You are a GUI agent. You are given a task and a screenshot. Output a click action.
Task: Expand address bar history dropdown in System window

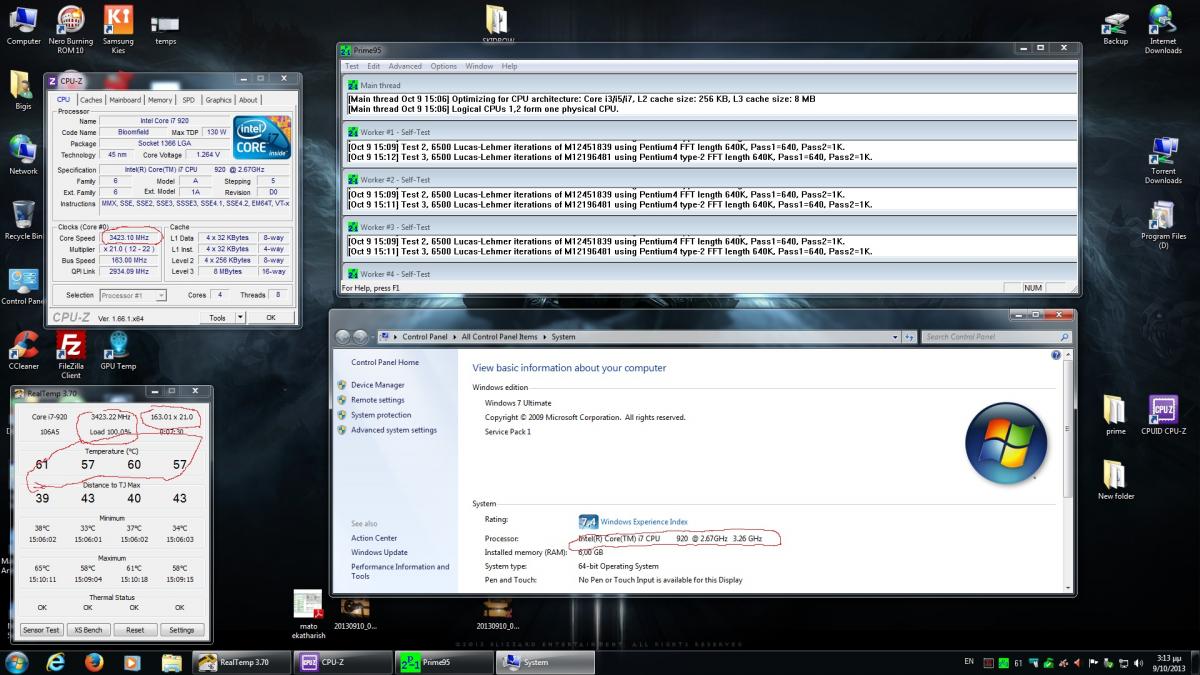pos(897,337)
